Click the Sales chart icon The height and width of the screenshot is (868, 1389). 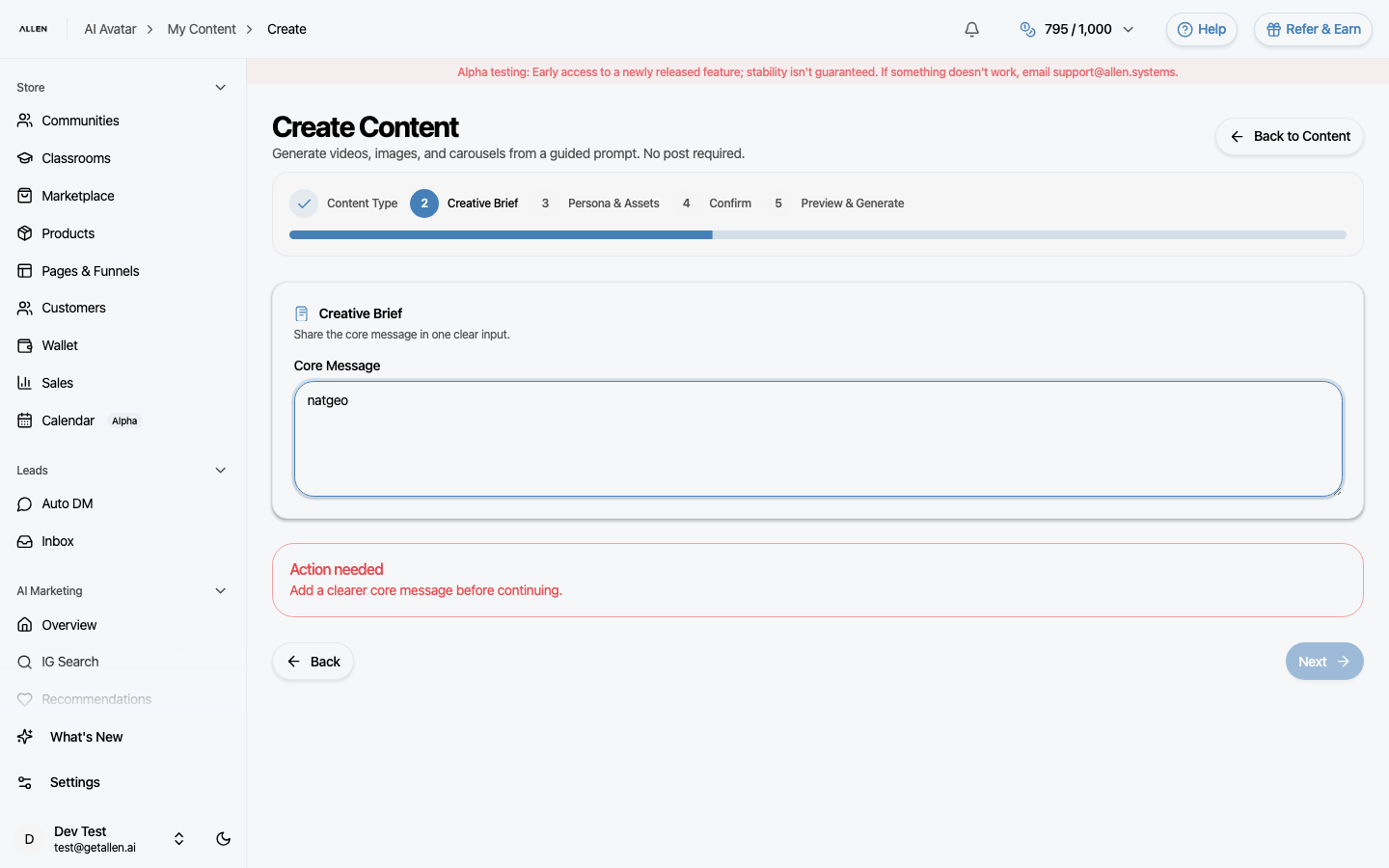click(23, 383)
